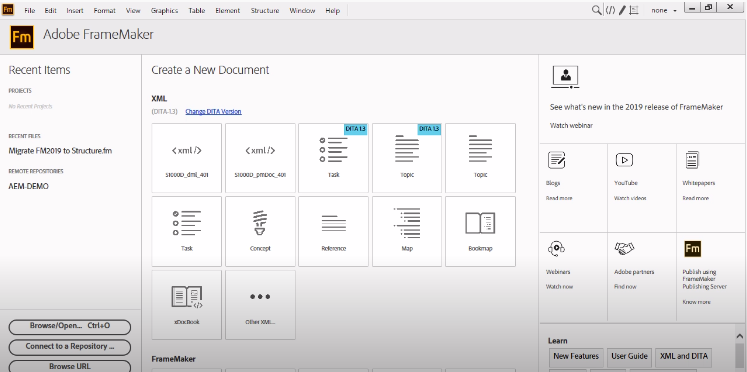The height and width of the screenshot is (372, 747).
Task: Click Know more under Publishing Server
Action: pyautogui.click(x=696, y=302)
